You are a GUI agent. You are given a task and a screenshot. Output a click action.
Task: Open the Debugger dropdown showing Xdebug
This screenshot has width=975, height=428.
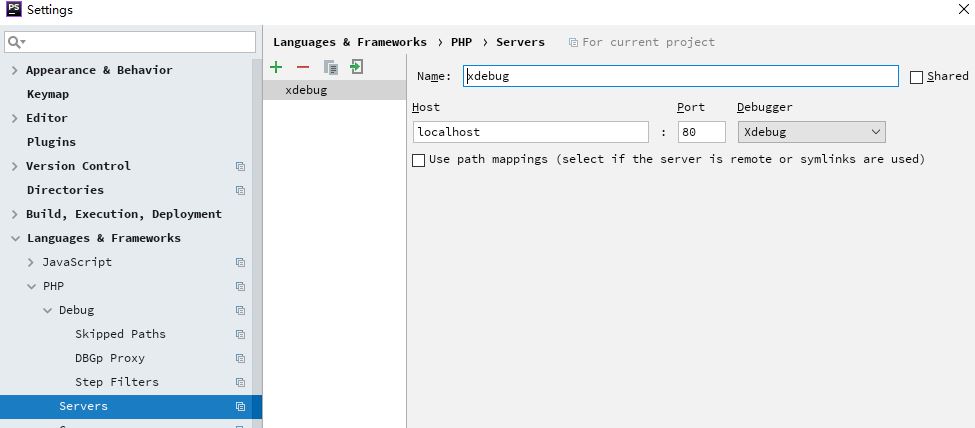(x=811, y=132)
